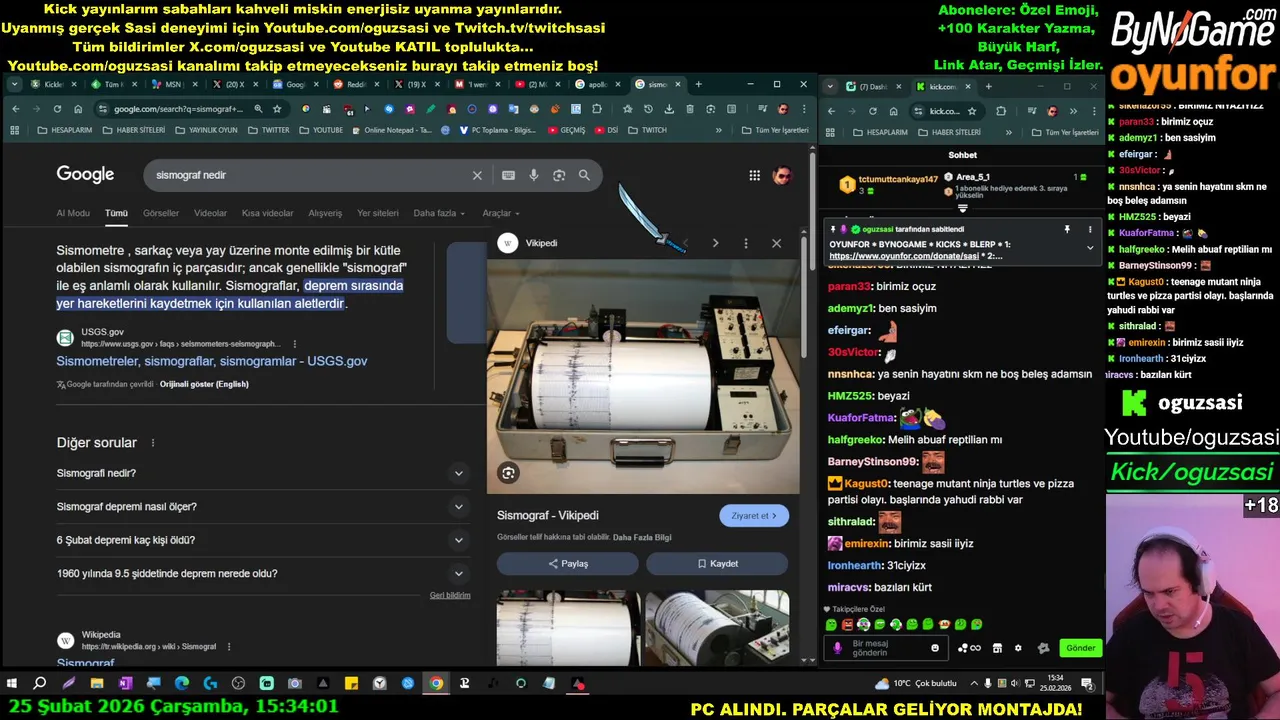Screen dimensions: 1280x720
Task: Click the Kaydet button
Action: click(x=717, y=564)
